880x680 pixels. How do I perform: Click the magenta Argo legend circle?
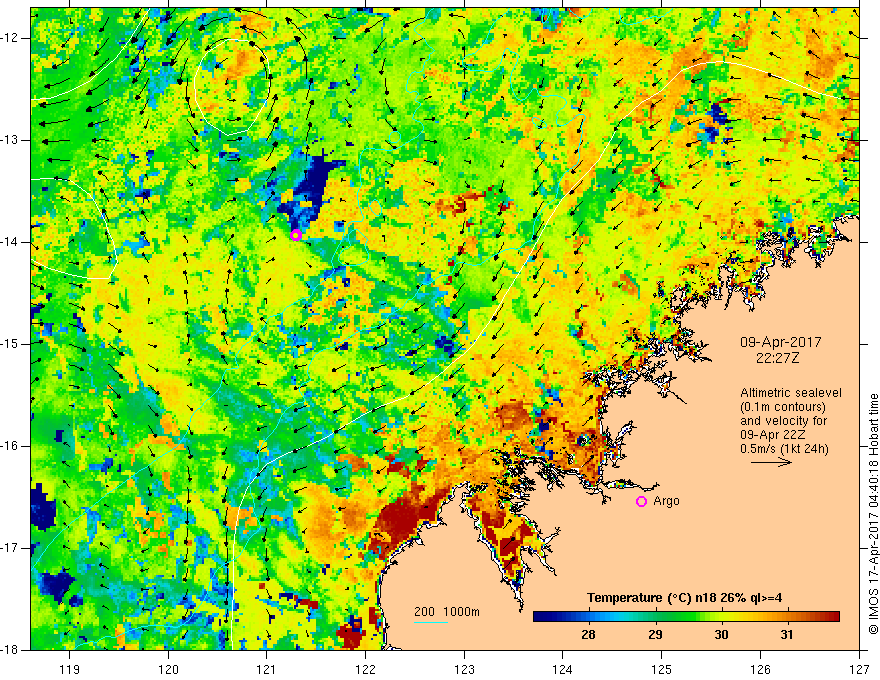(x=641, y=502)
